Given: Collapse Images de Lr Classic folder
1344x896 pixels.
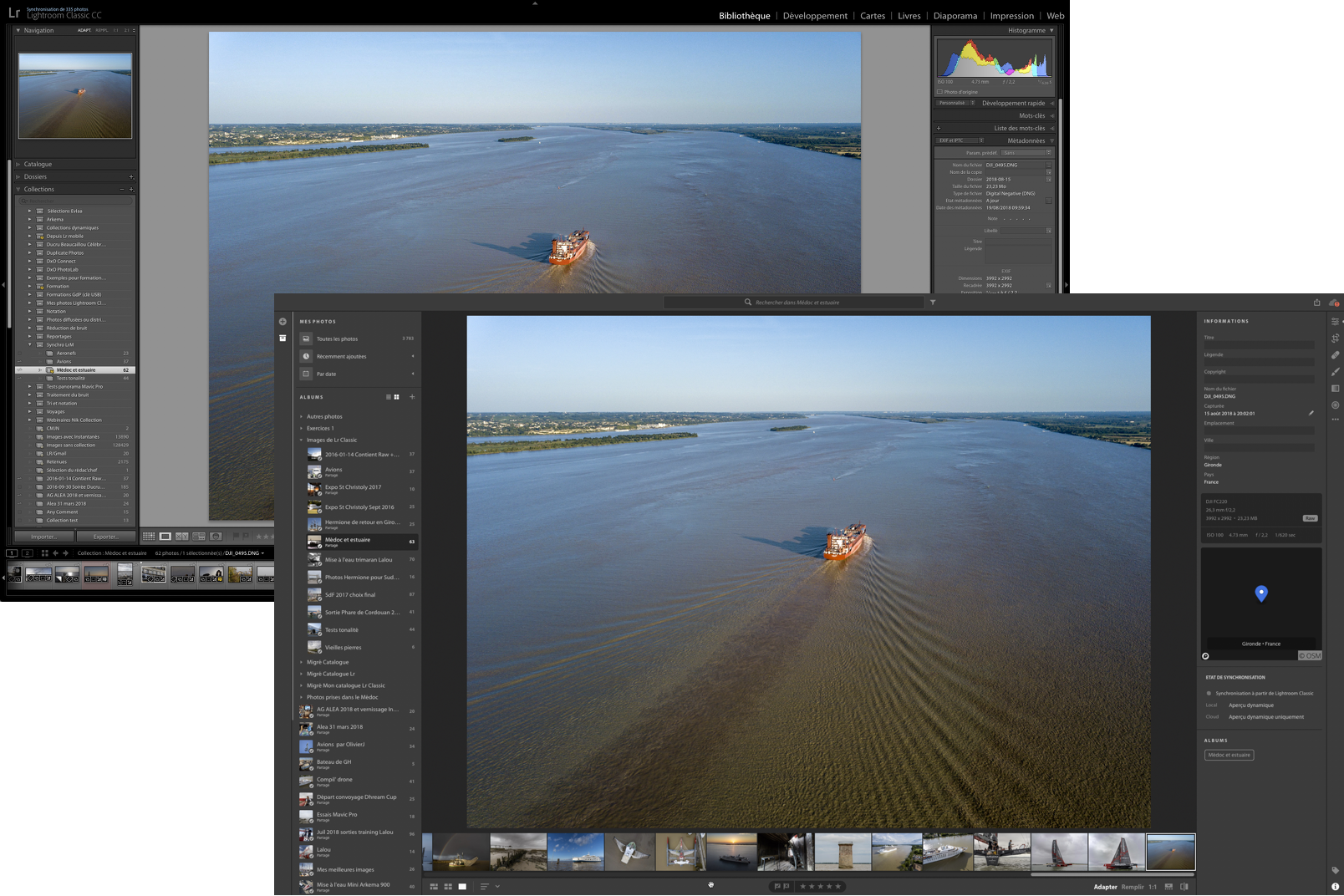Looking at the screenshot, I should (x=302, y=440).
